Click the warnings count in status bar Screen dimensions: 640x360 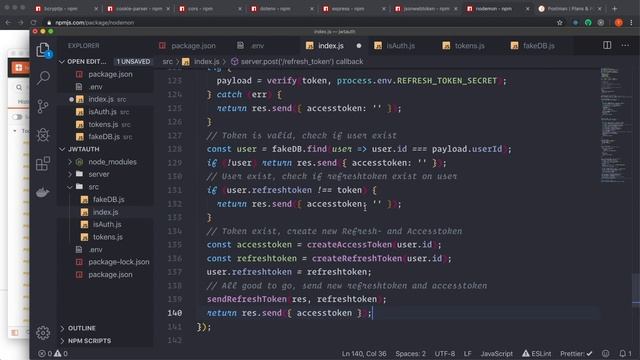61,353
